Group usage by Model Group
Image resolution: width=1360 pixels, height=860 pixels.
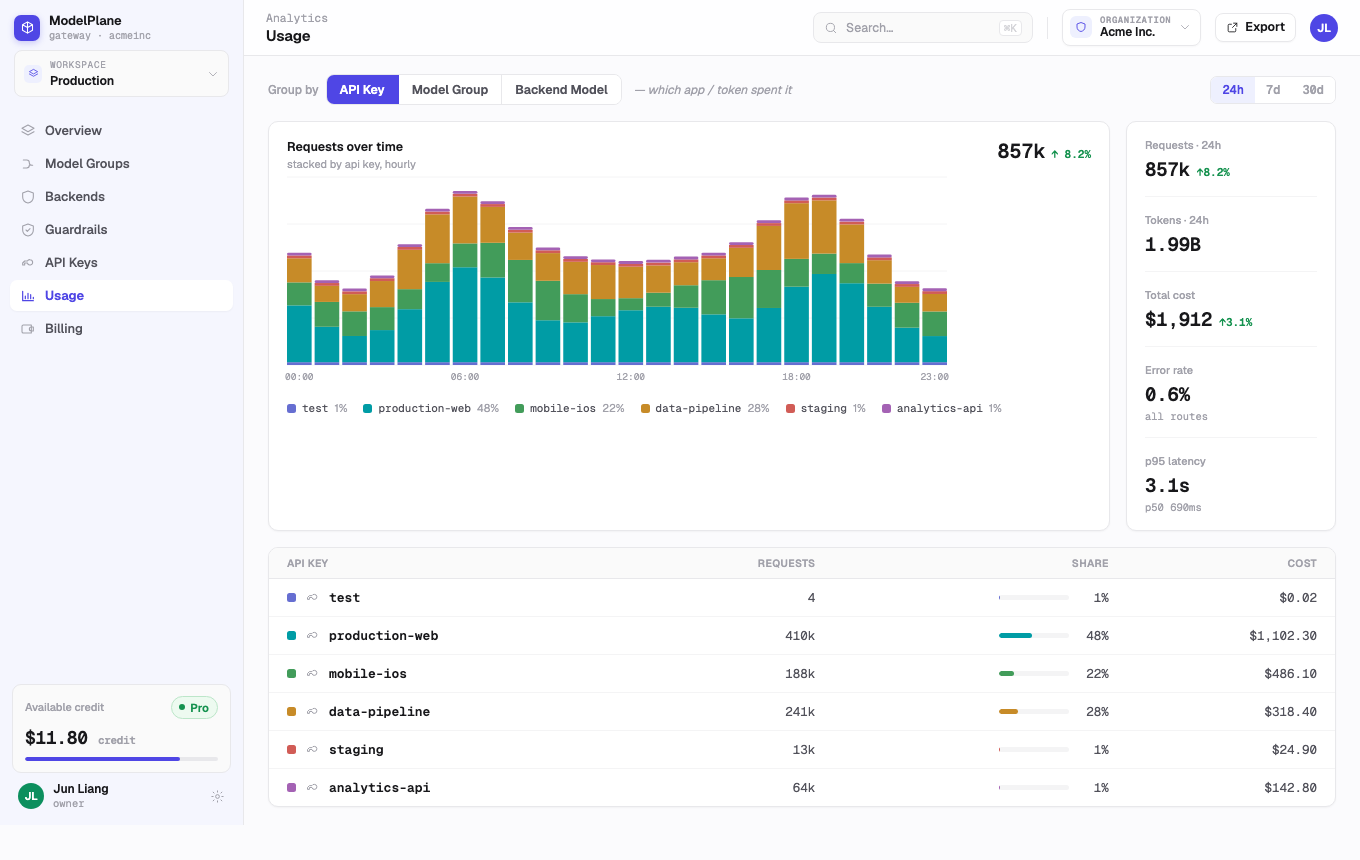pos(450,89)
